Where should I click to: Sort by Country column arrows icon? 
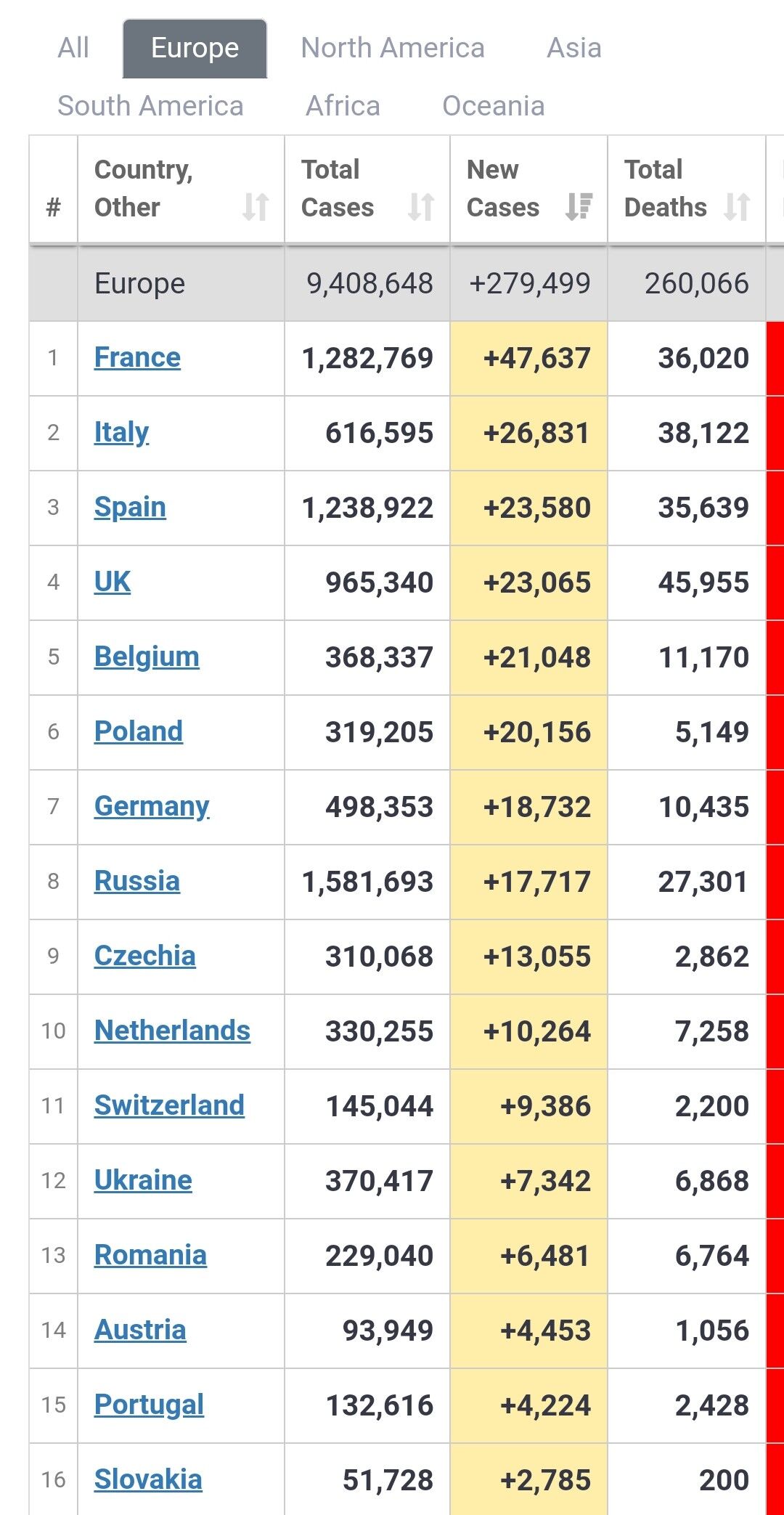[256, 207]
